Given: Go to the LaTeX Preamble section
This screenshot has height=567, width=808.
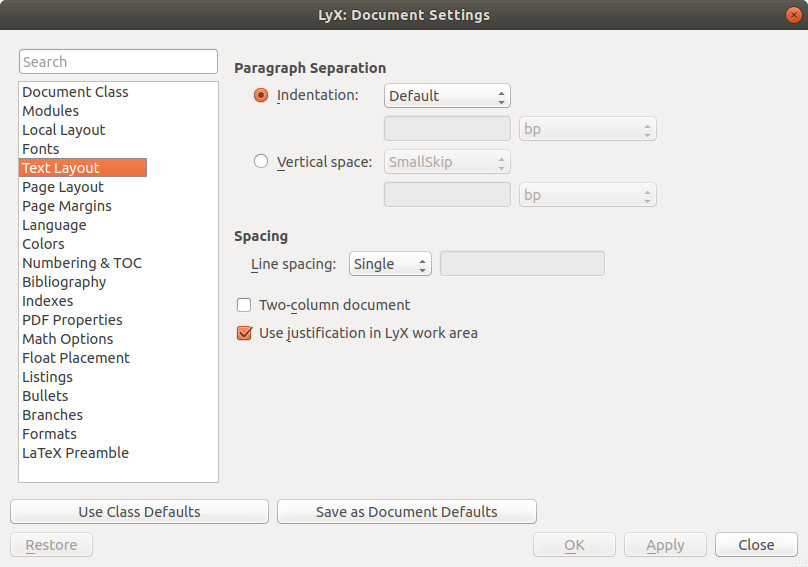Looking at the screenshot, I should point(75,453).
